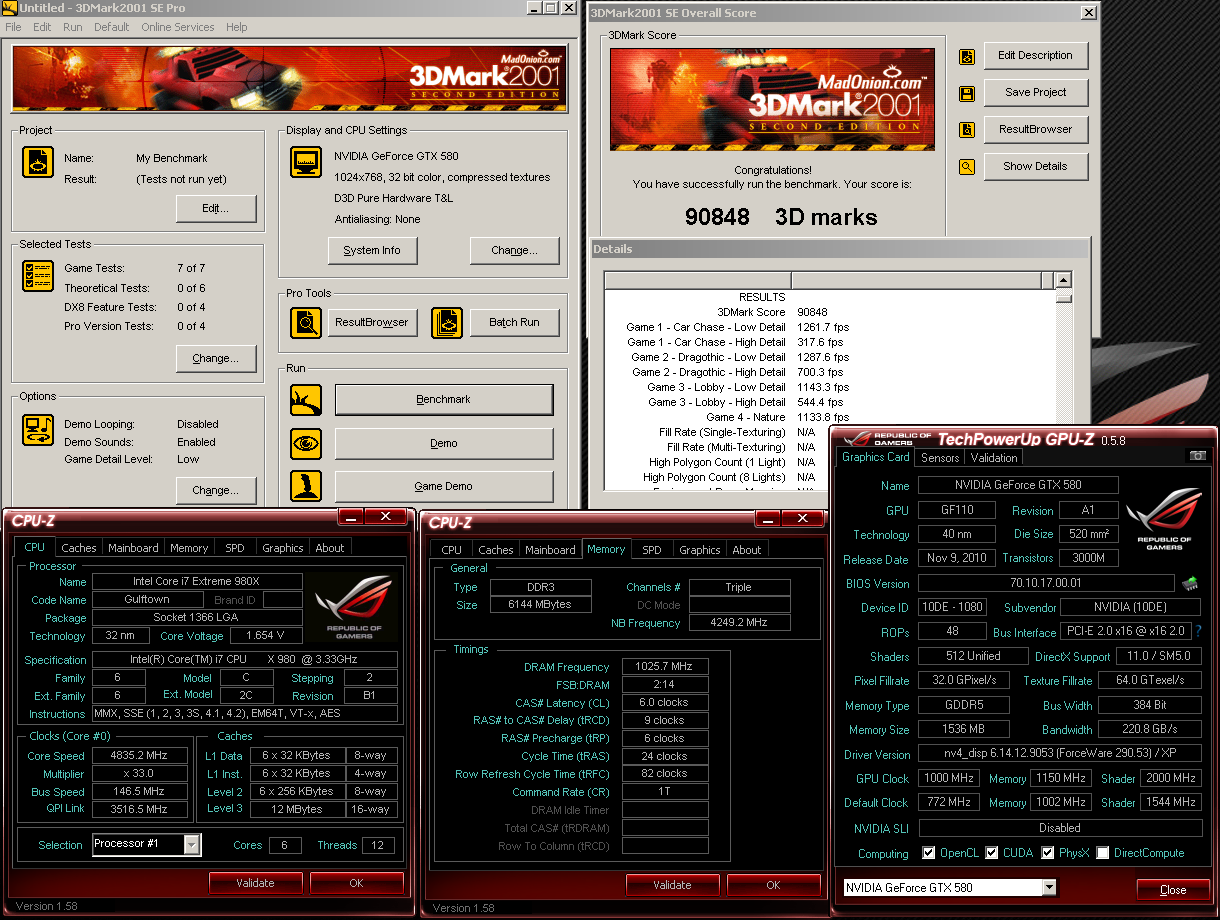The width and height of the screenshot is (1220, 920).
Task: Click the Details list scroll up arrow
Action: (1063, 281)
